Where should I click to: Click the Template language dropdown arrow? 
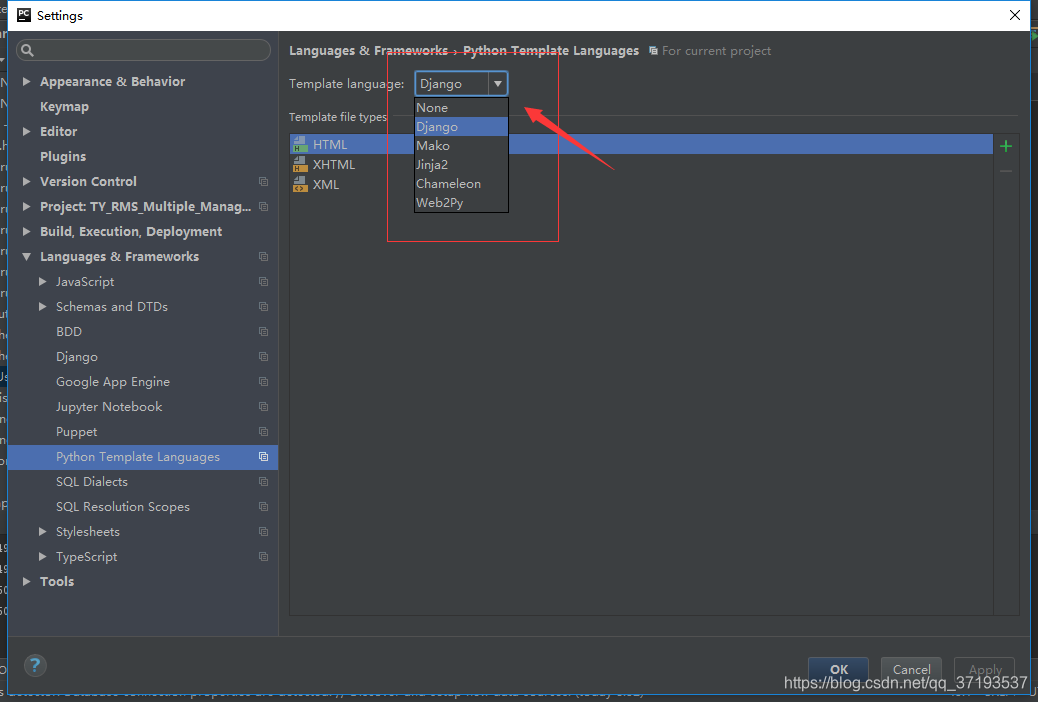tap(498, 84)
